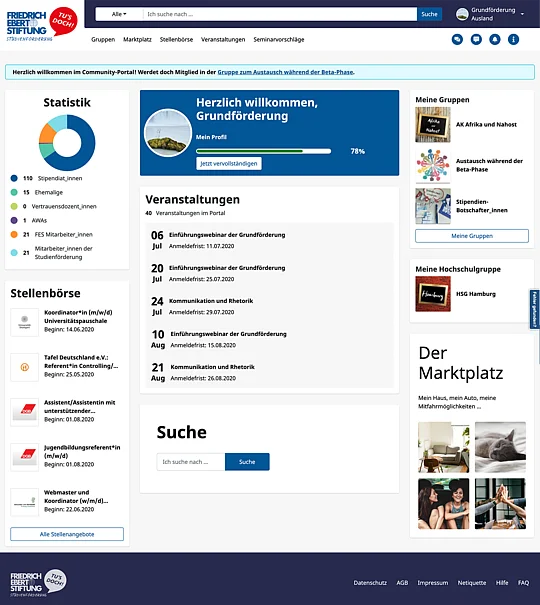This screenshot has height=605, width=540.
Task: Open the Tafel Deutschland e.V. job title
Action: [x=81, y=362]
